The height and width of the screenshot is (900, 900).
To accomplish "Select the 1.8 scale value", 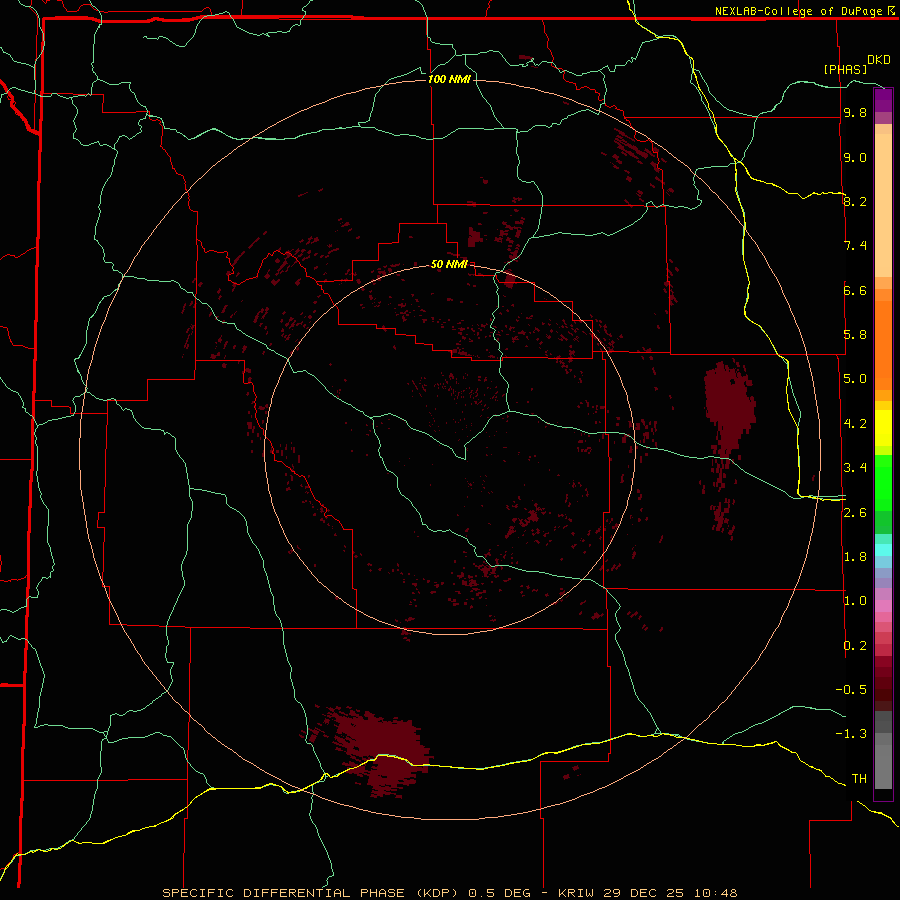I will click(x=855, y=557).
